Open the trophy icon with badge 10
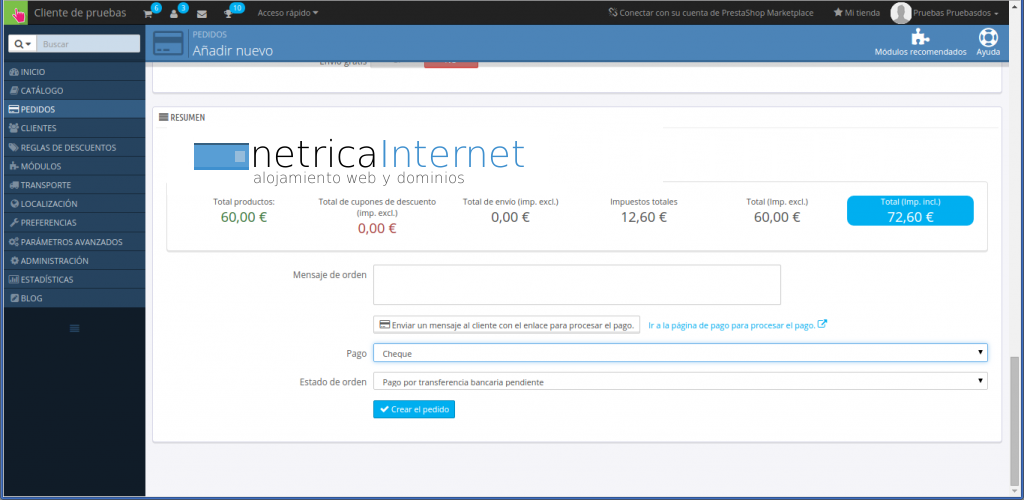Screen dimensions: 1024x500 click(x=228, y=13)
